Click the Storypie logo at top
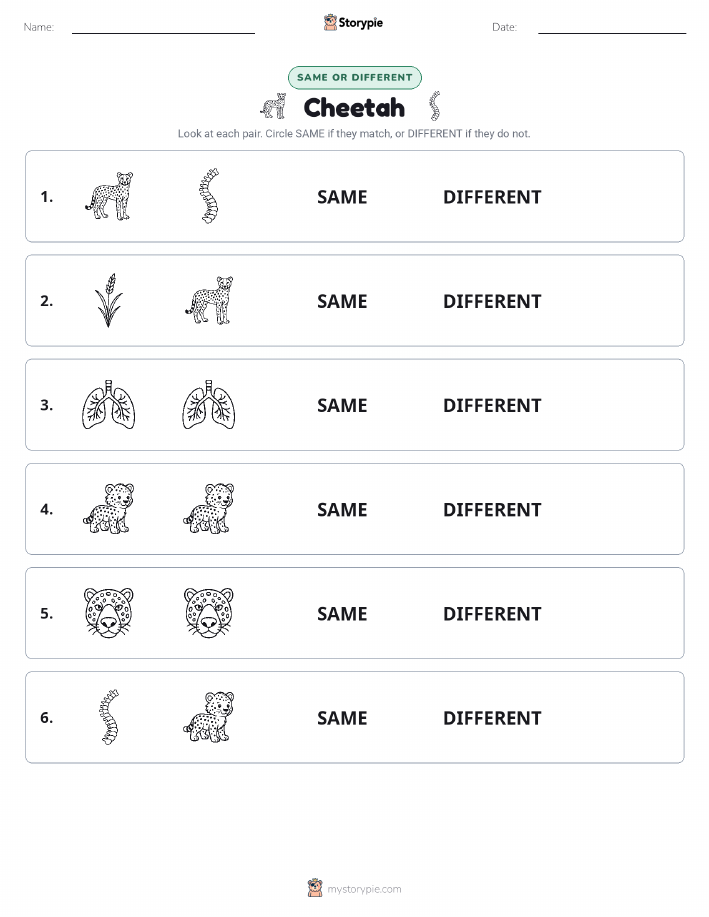Image resolution: width=709 pixels, height=917 pixels. click(353, 23)
